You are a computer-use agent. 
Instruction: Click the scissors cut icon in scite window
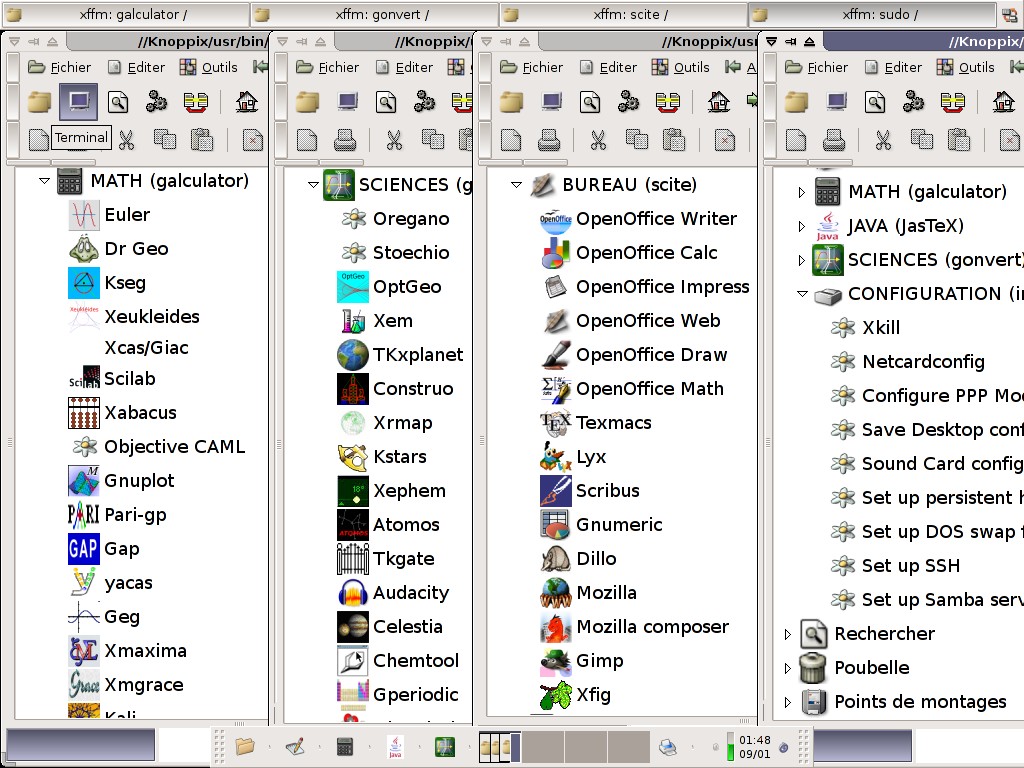[598, 140]
